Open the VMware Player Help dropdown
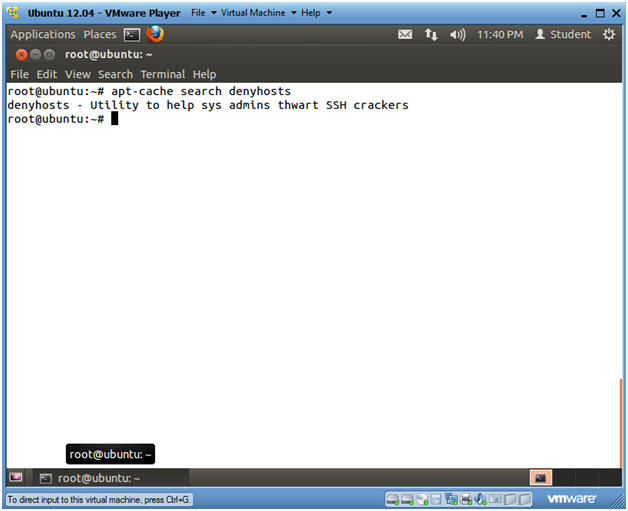 tap(316, 13)
